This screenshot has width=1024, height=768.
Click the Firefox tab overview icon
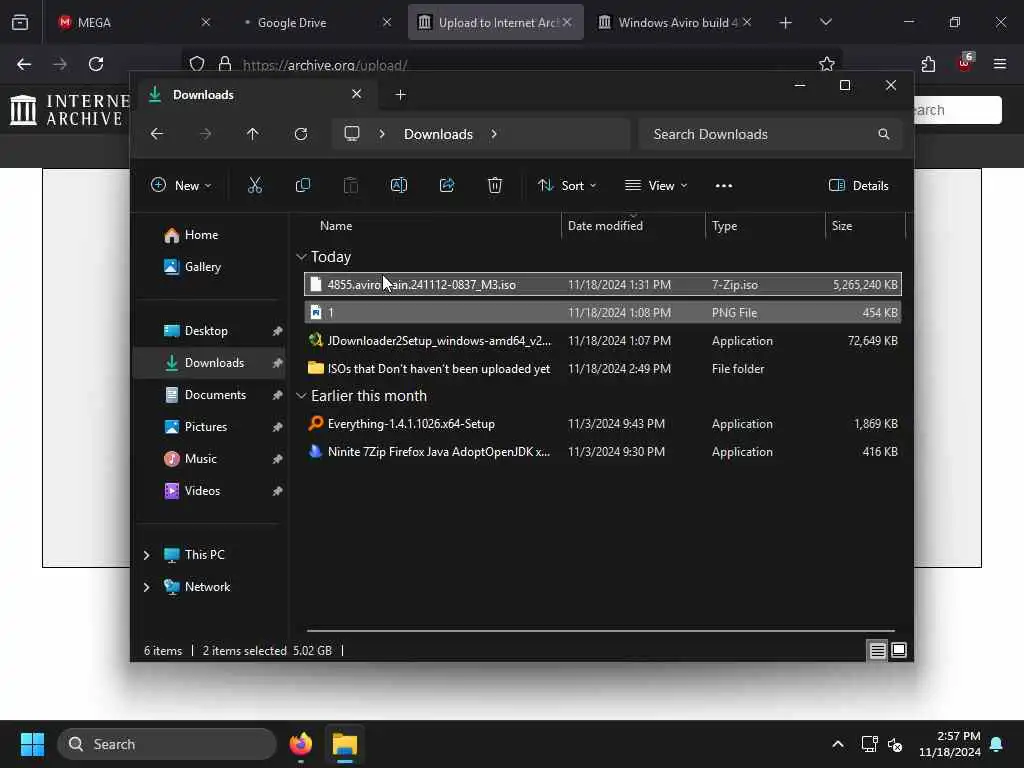tap(20, 22)
